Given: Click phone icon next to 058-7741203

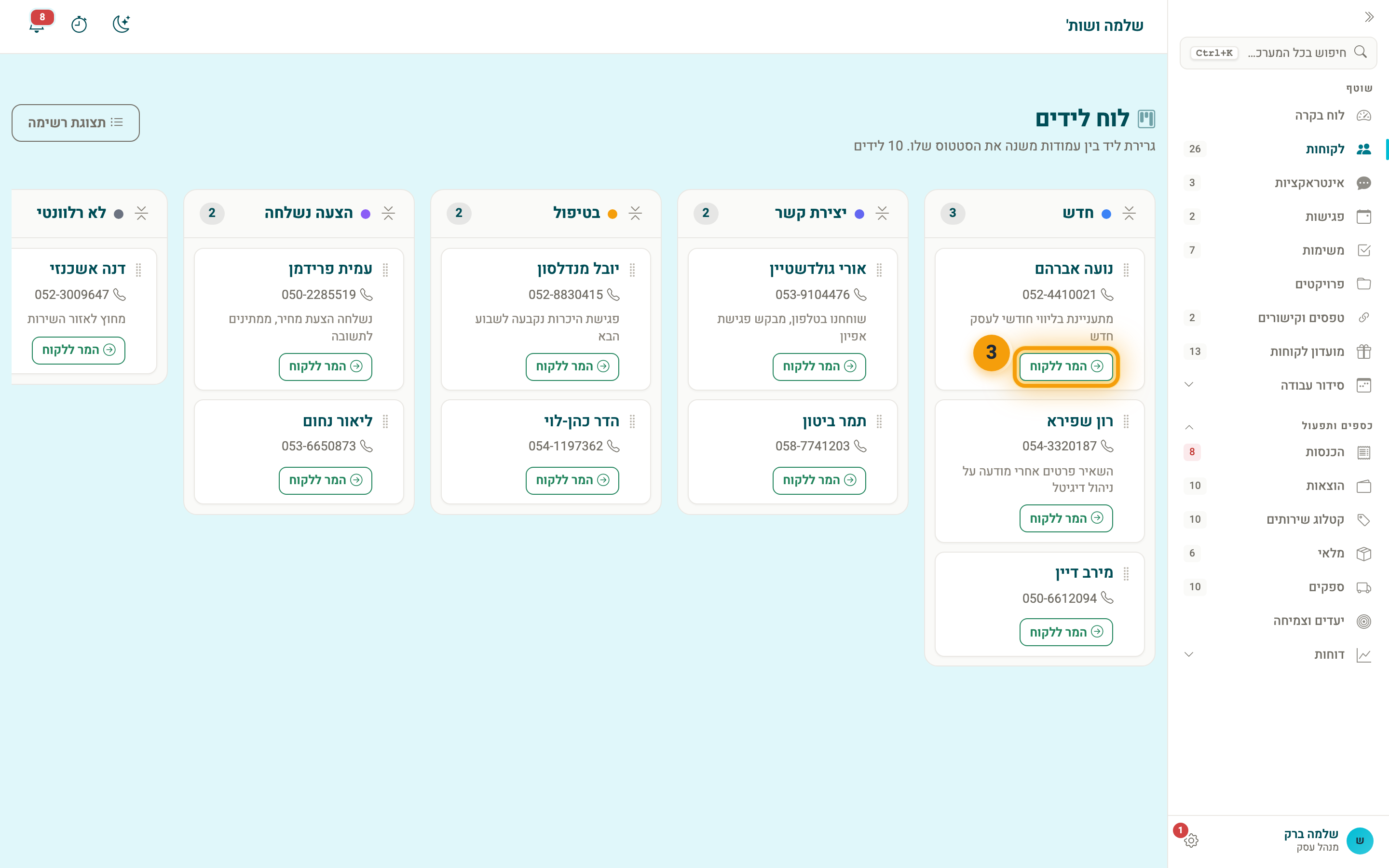Looking at the screenshot, I should pos(860,446).
